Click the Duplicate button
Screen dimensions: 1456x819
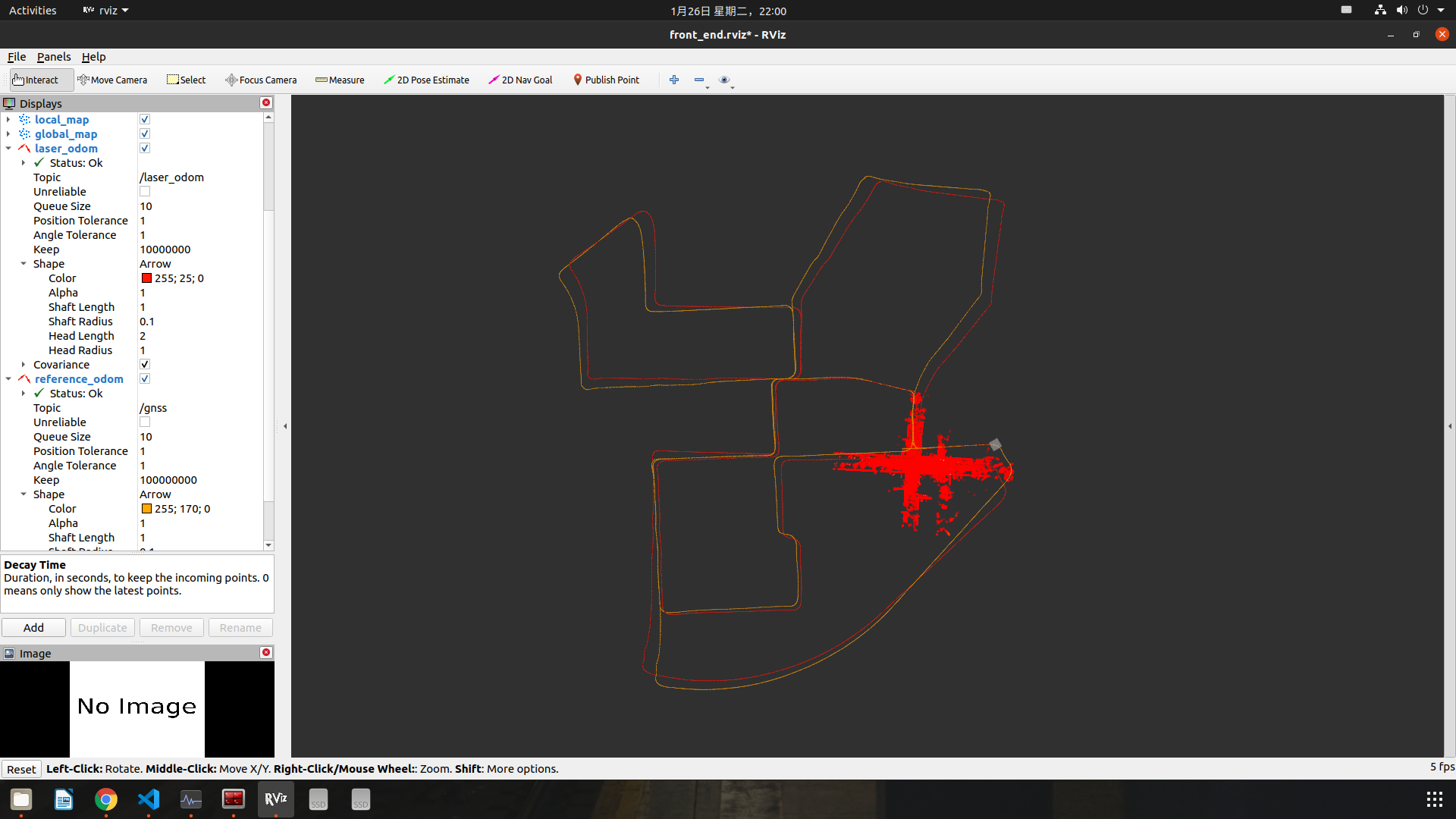(x=102, y=627)
